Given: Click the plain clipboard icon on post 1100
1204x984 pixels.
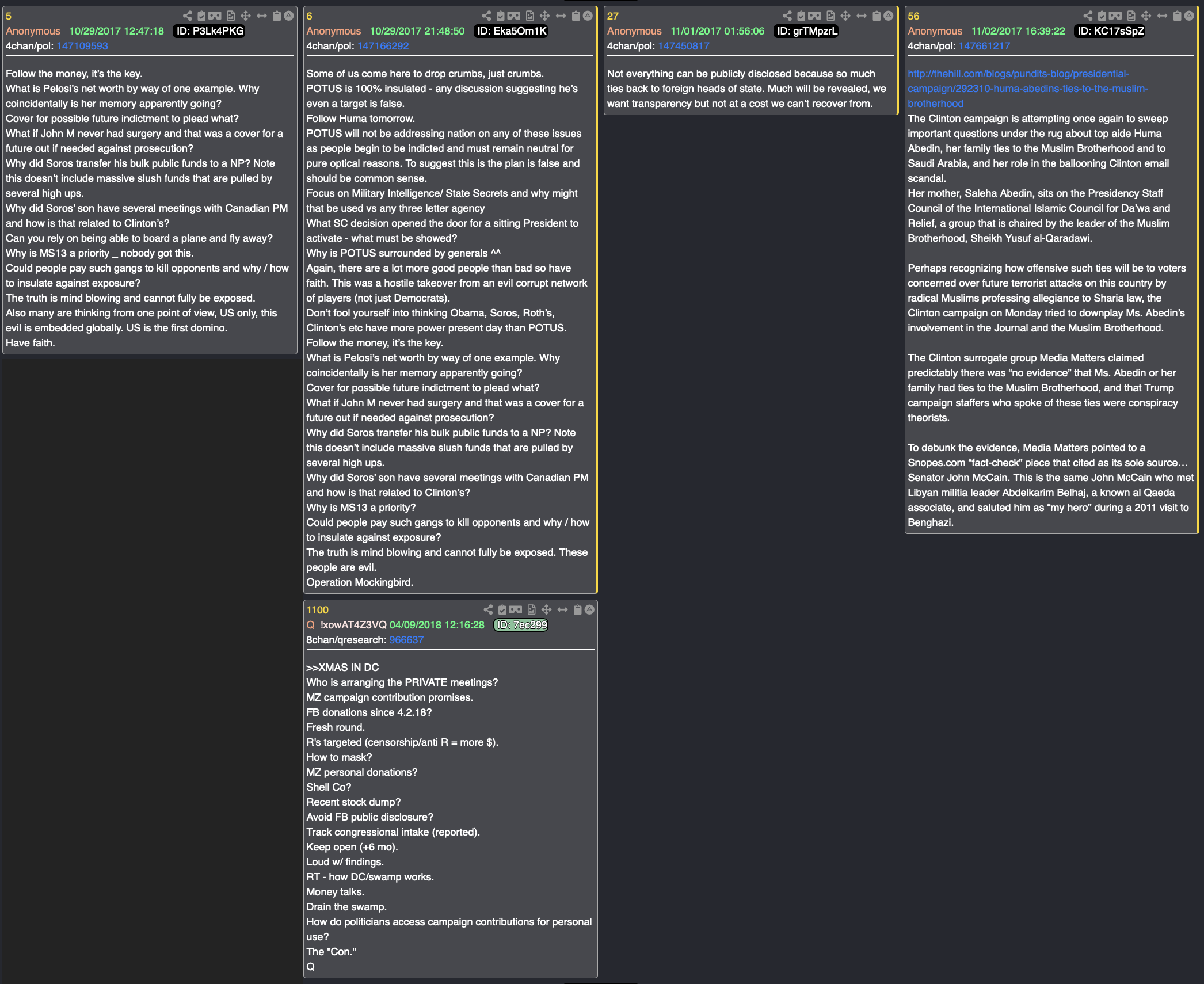Looking at the screenshot, I should 578,609.
